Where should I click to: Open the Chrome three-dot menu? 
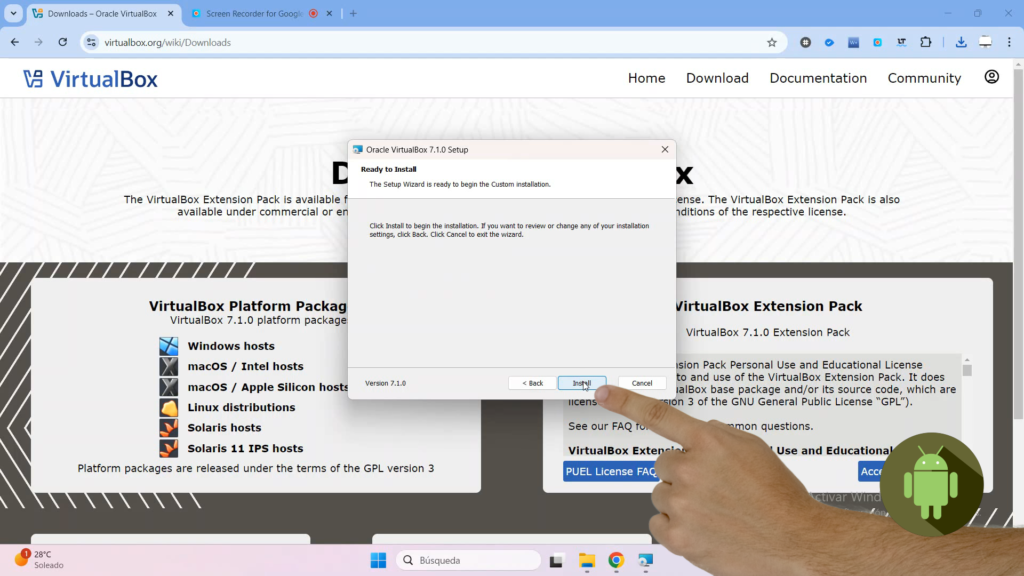[1009, 42]
